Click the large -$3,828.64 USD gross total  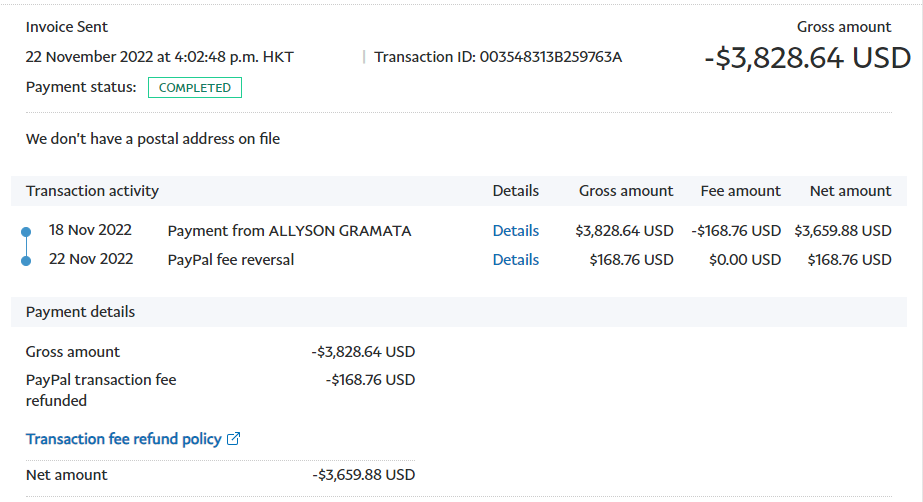click(807, 58)
